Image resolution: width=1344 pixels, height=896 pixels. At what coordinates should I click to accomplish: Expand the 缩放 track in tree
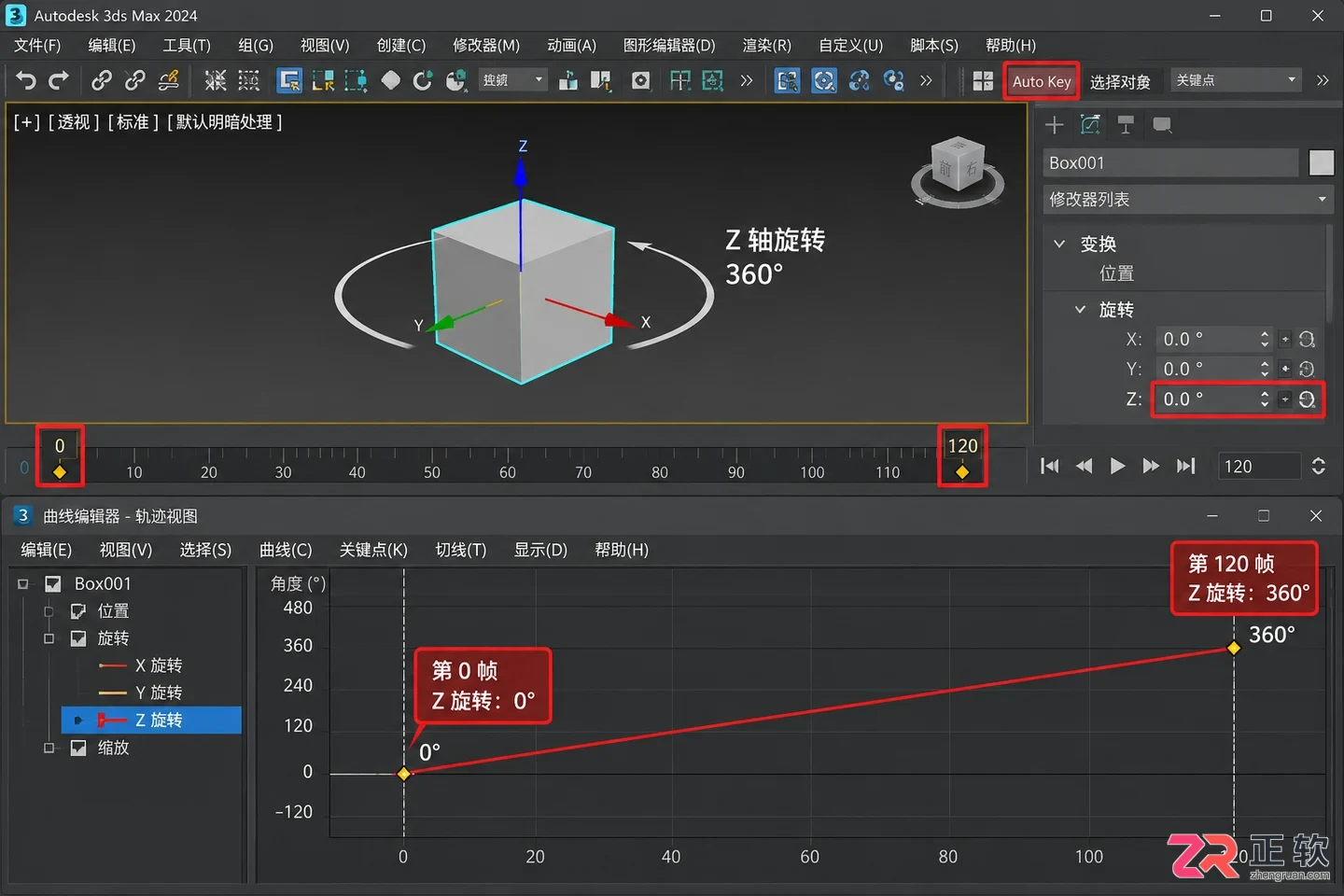coord(49,748)
